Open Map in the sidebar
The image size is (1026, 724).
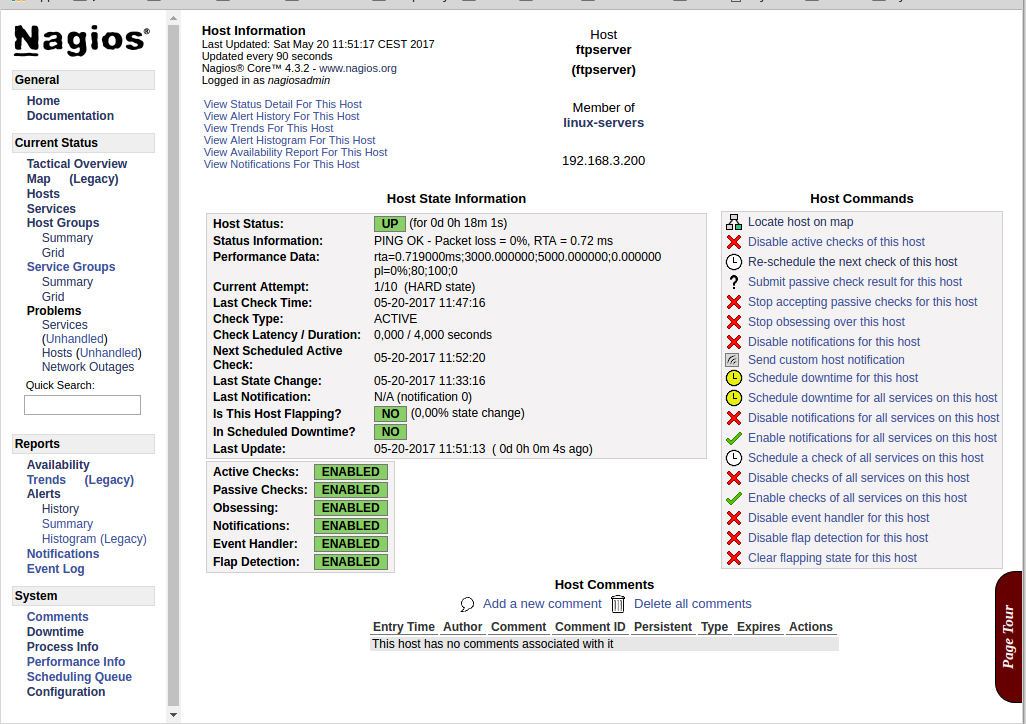click(x=39, y=179)
